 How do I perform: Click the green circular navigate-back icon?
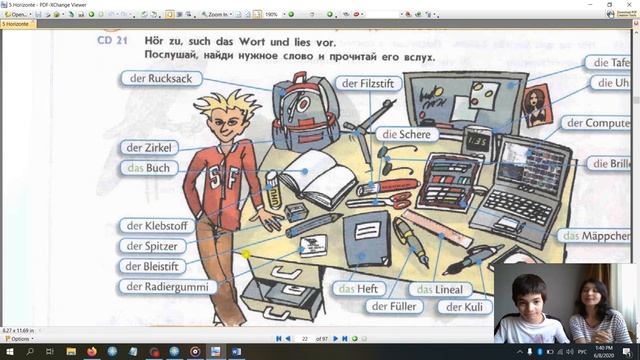91,14
